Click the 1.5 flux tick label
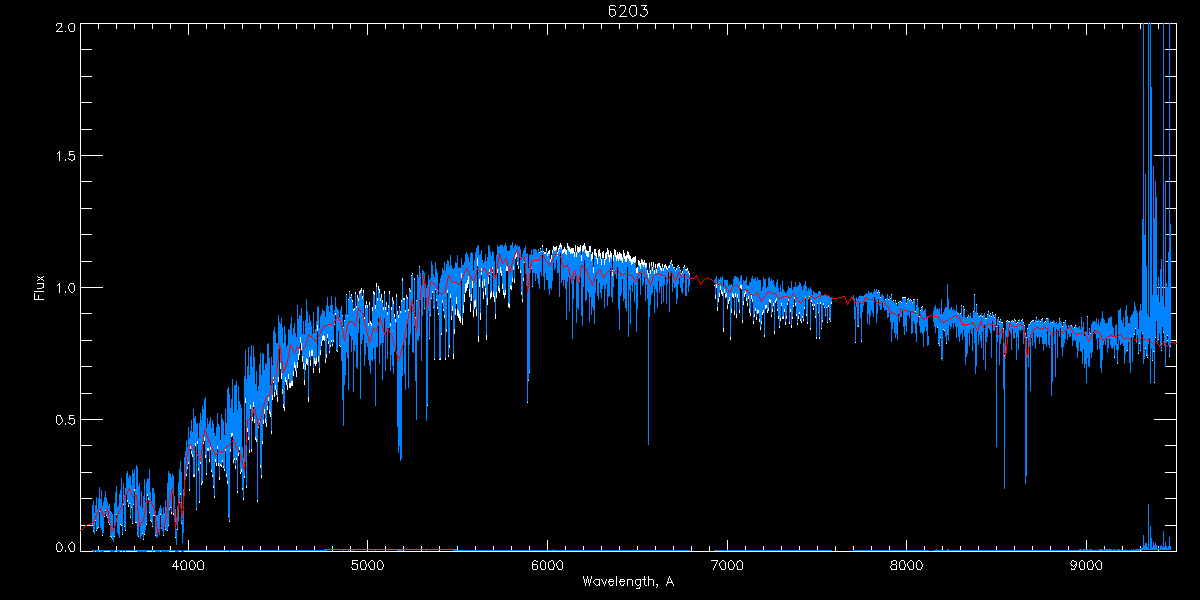The height and width of the screenshot is (600, 1200). tap(65, 157)
